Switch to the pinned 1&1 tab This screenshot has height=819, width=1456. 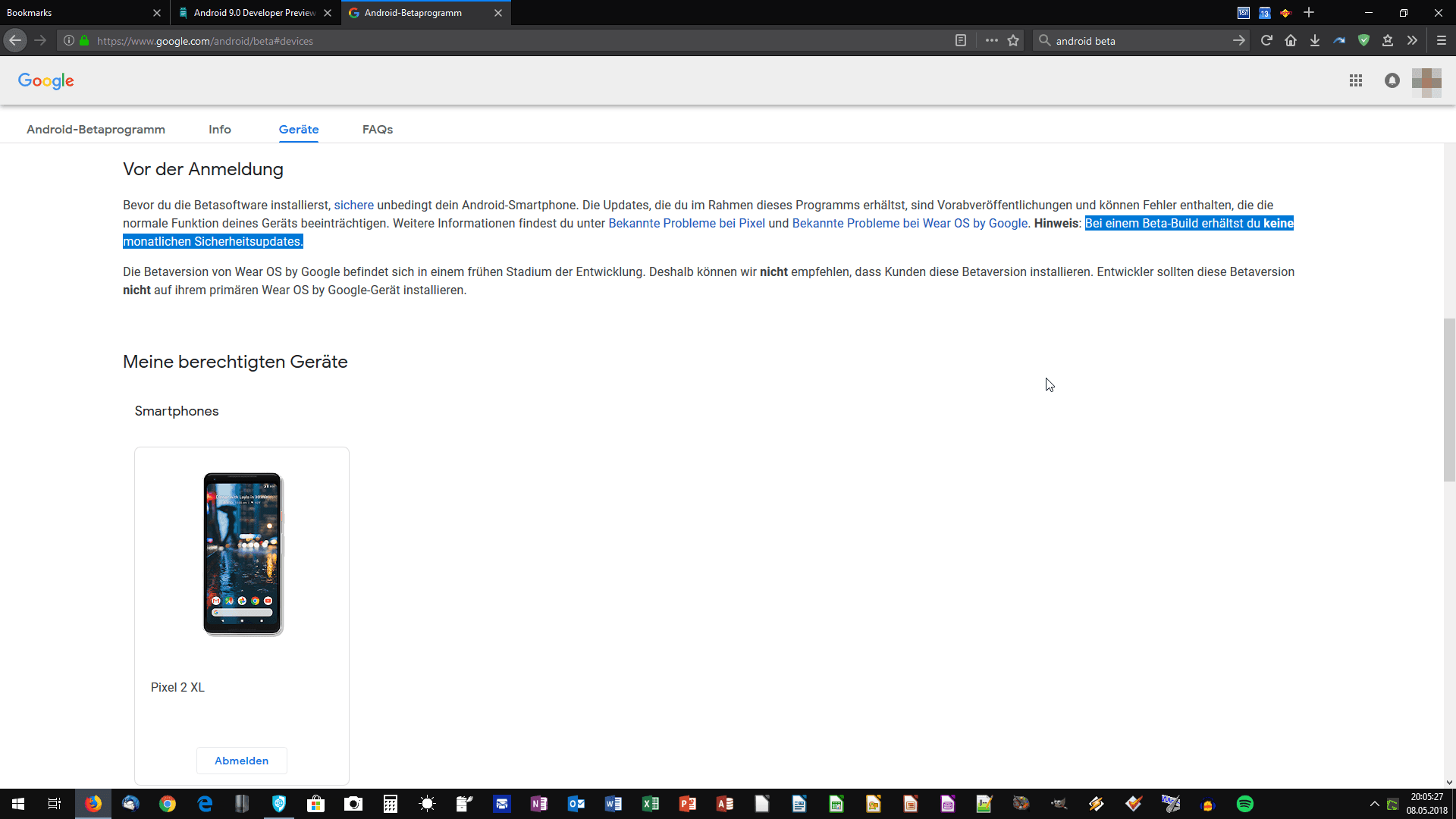(x=1244, y=13)
